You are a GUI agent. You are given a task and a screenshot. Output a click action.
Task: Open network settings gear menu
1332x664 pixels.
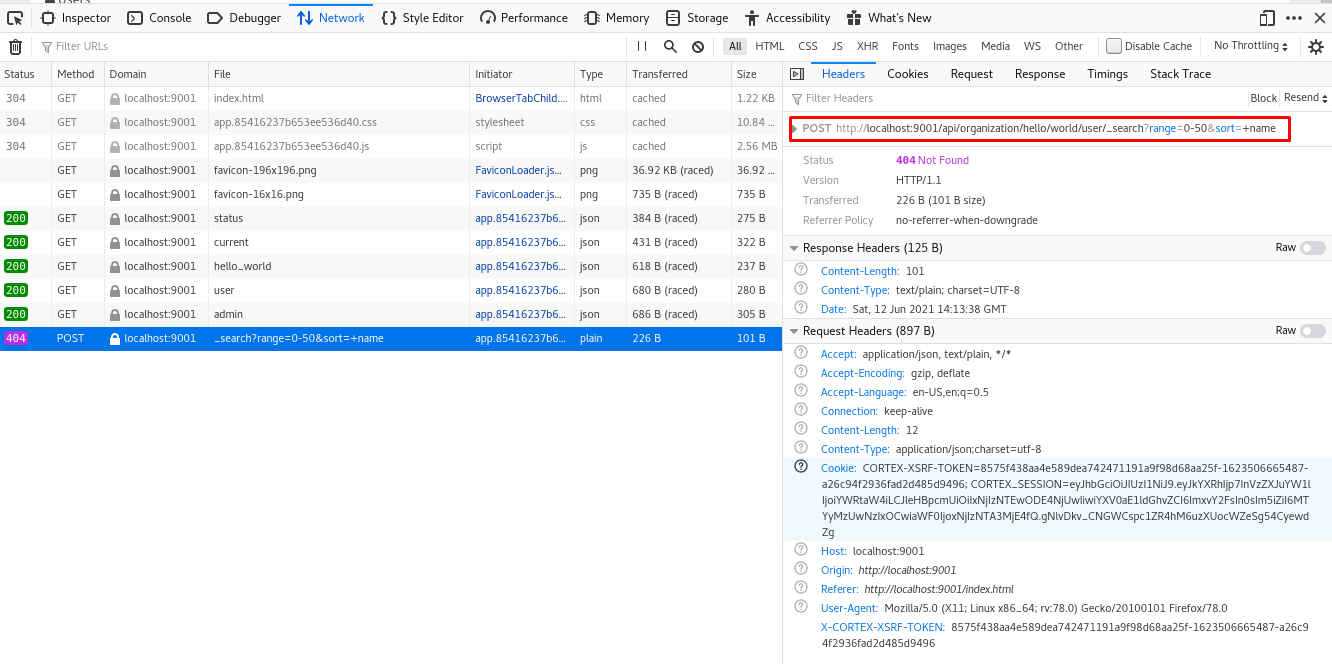click(x=1316, y=46)
